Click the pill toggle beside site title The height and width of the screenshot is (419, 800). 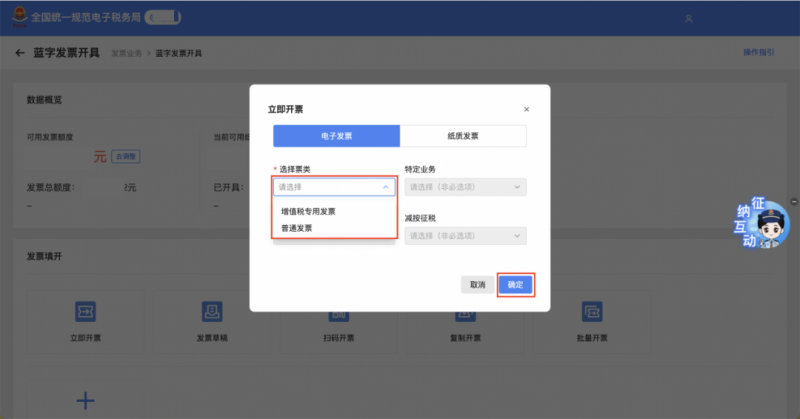click(163, 17)
